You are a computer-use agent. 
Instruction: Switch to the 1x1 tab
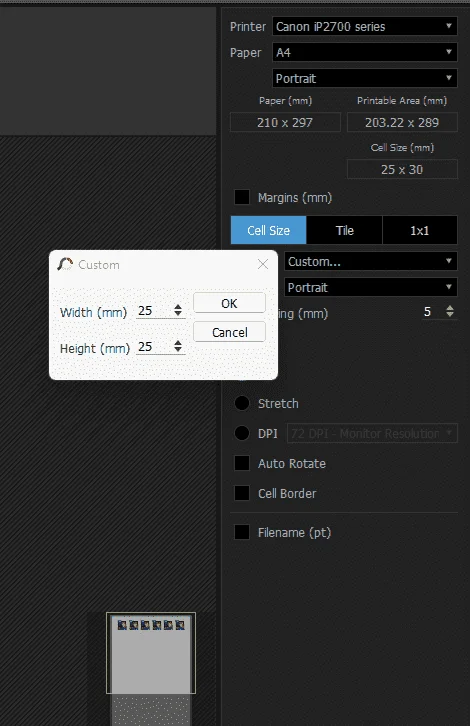420,230
